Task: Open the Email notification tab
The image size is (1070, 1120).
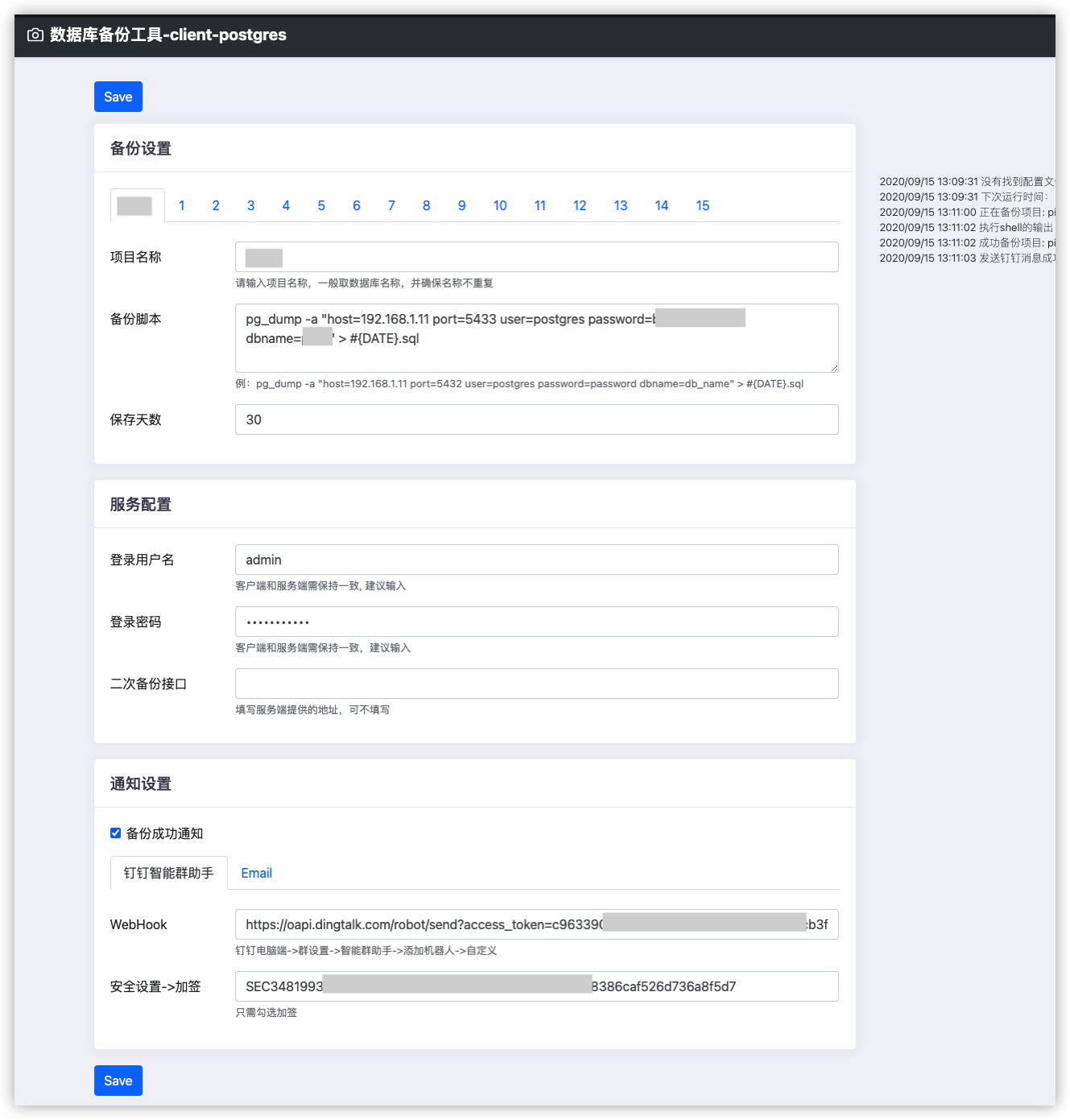Action: pos(257,873)
